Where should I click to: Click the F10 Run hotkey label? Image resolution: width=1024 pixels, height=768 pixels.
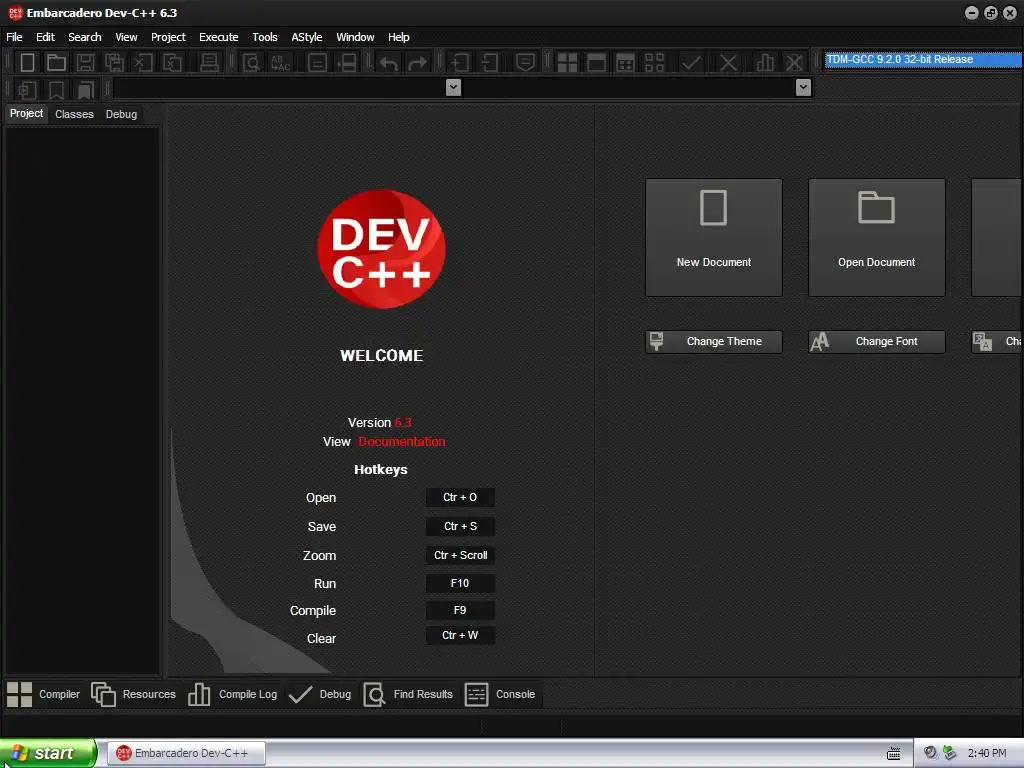[x=460, y=583]
